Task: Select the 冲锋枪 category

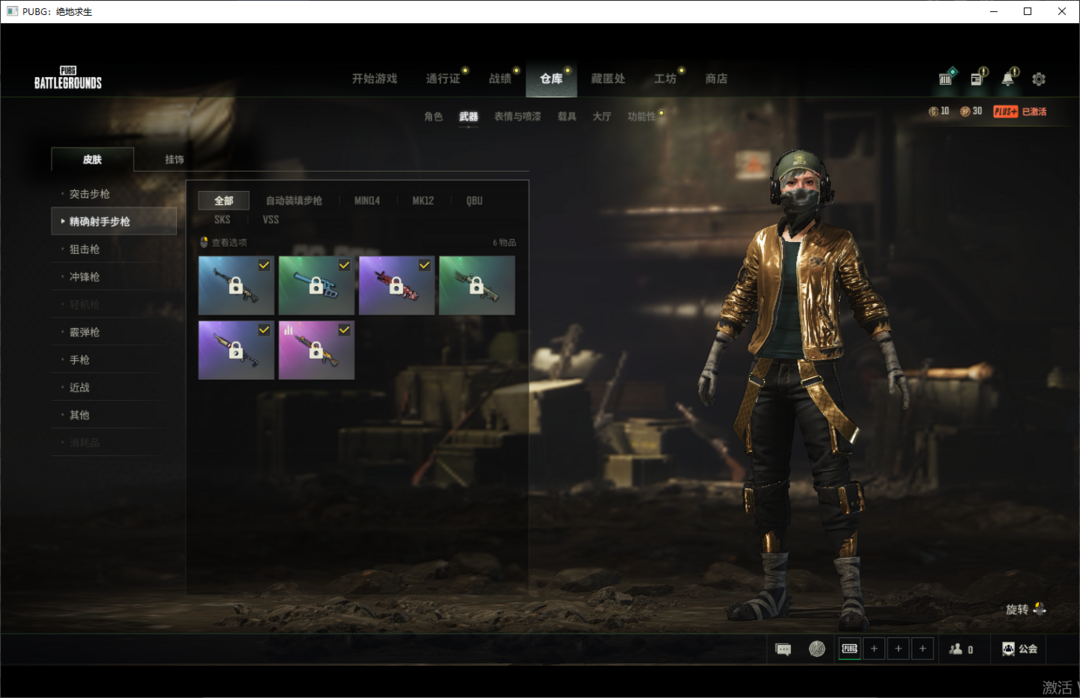Action: point(114,277)
